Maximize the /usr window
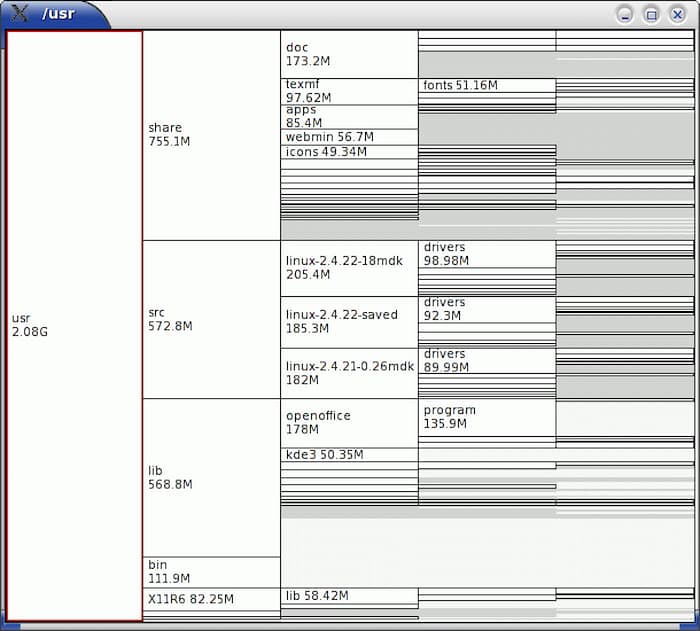The width and height of the screenshot is (700, 631). pos(651,15)
